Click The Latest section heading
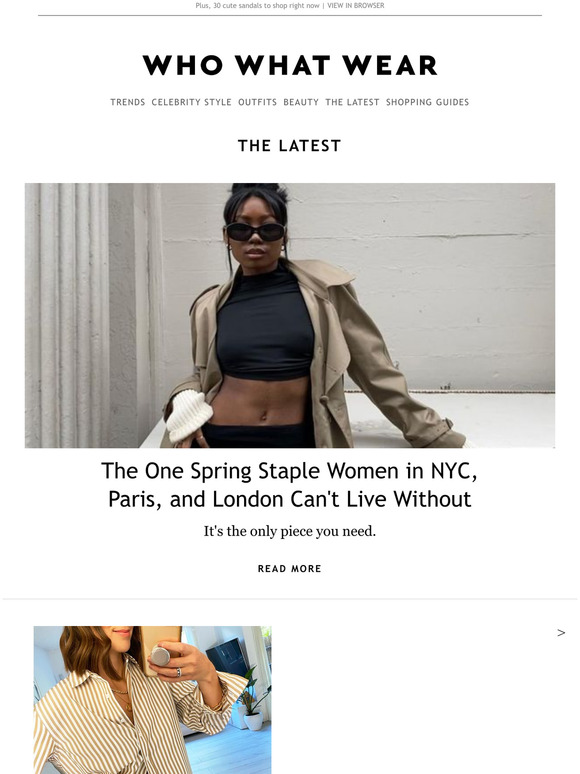The height and width of the screenshot is (774, 580). [x=290, y=146]
